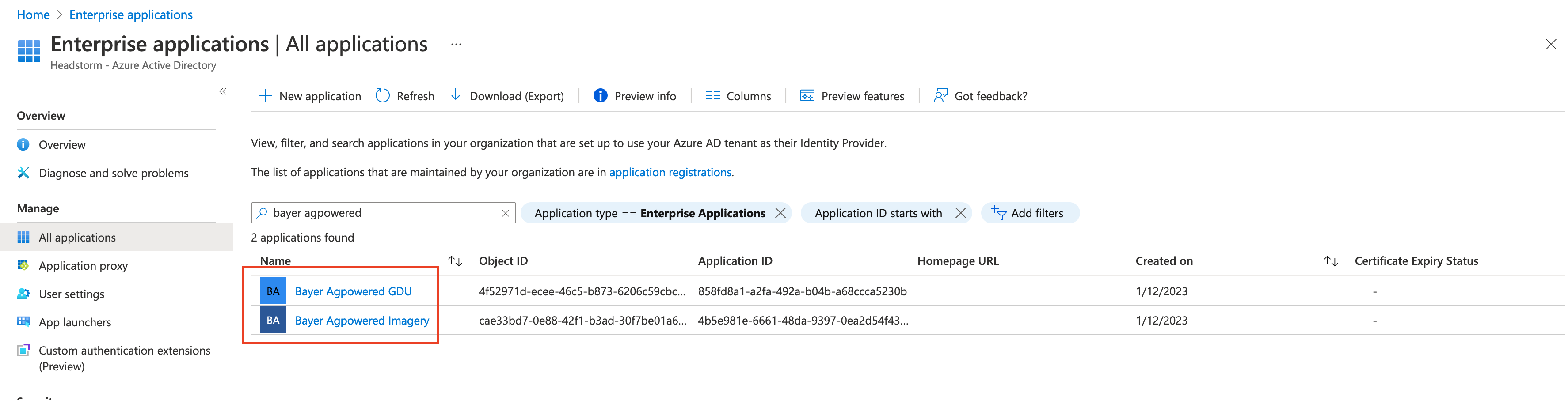
Task: Click the Add filters funnel icon
Action: (x=998, y=213)
